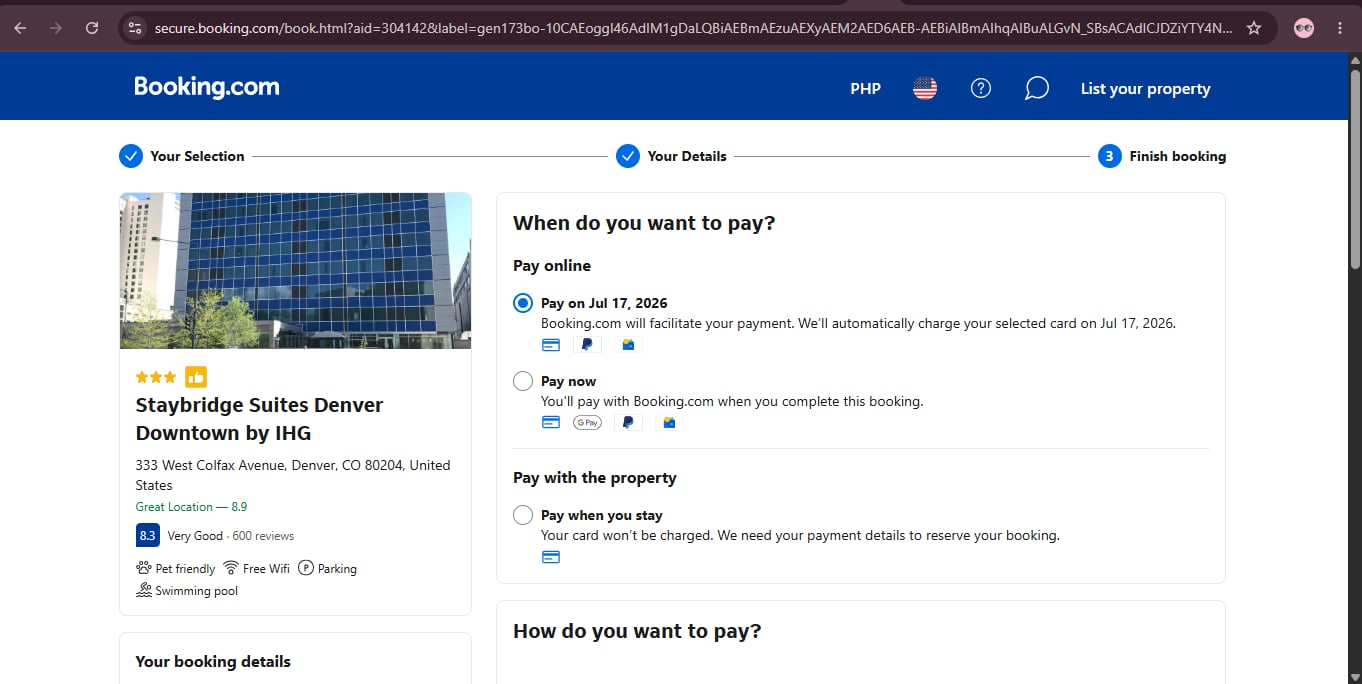Image resolution: width=1362 pixels, height=684 pixels.
Task: Click the 8.3 review score badge
Action: coord(148,535)
